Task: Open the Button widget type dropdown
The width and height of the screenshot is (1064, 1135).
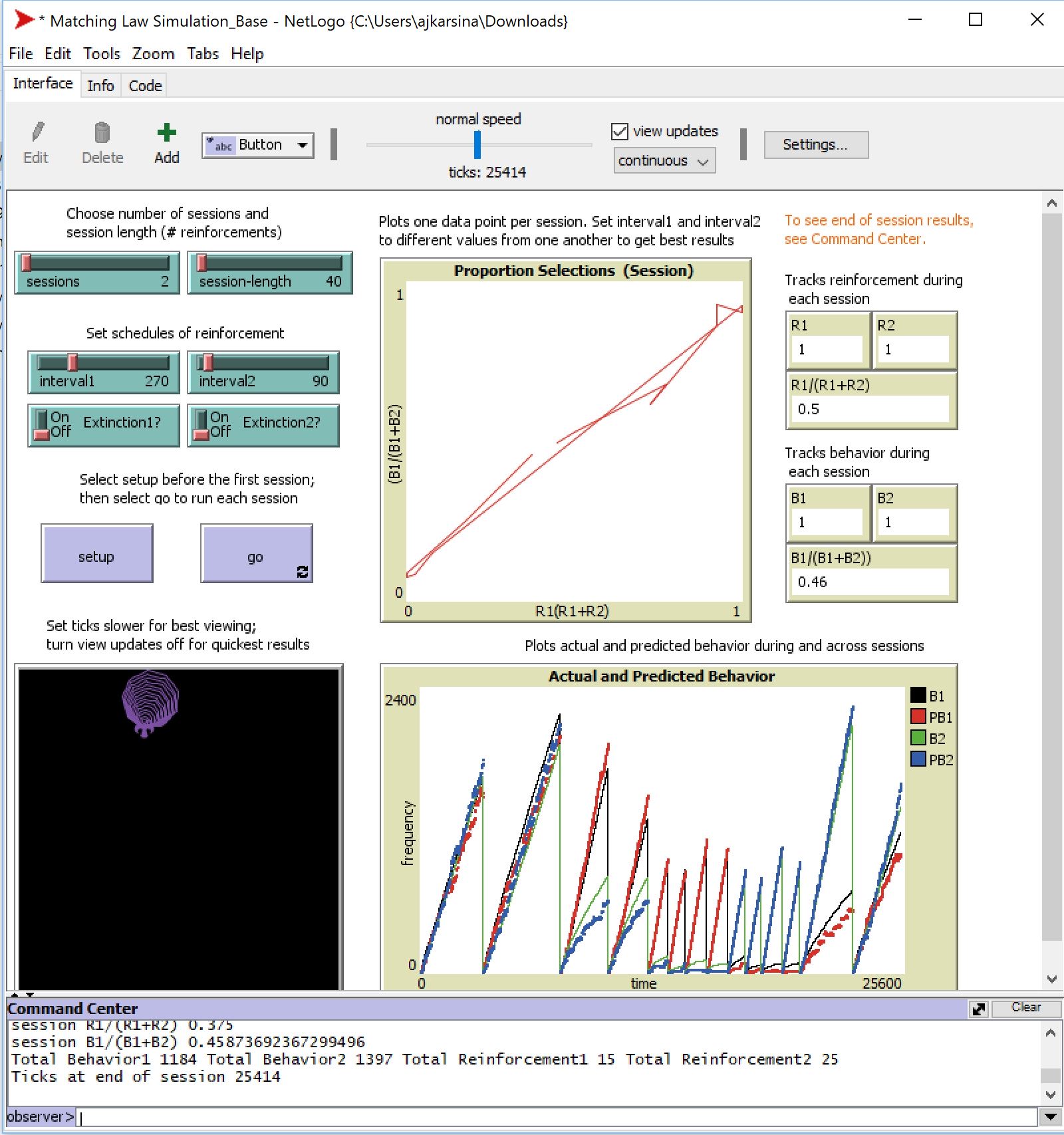Action: [x=303, y=144]
